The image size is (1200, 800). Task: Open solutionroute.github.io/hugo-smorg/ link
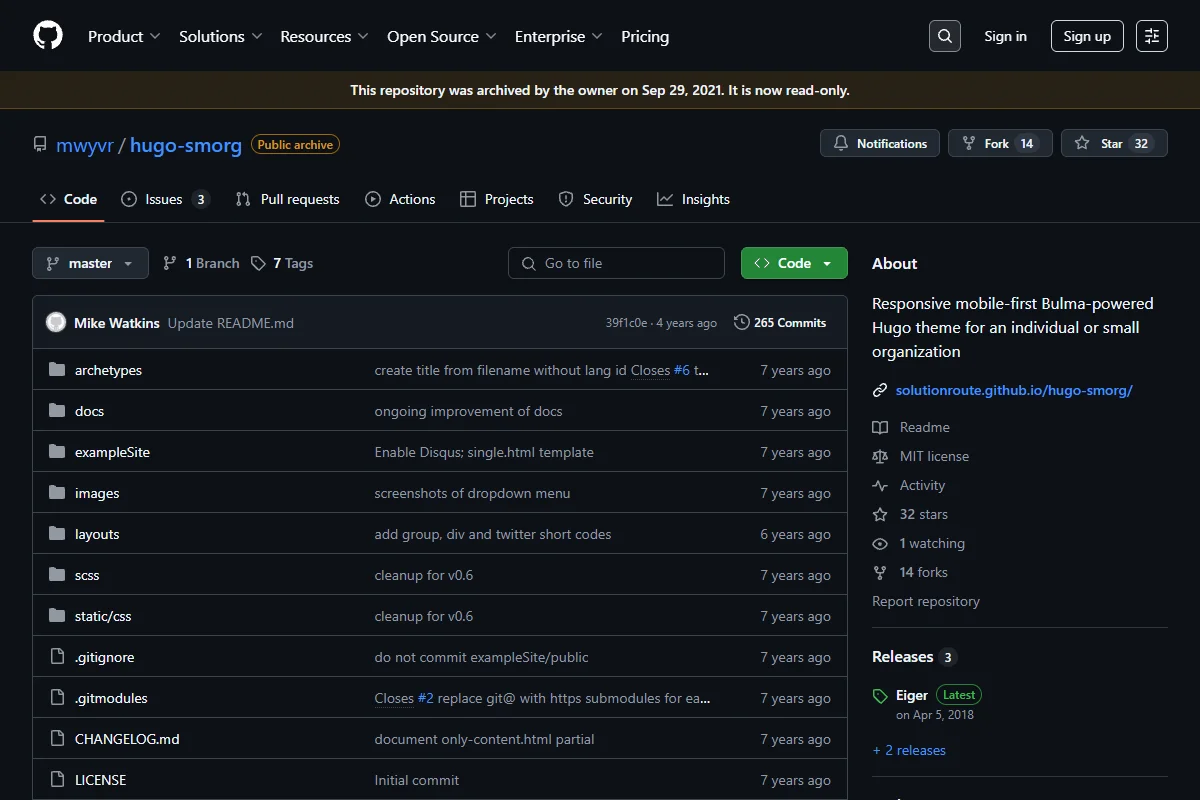point(1014,390)
